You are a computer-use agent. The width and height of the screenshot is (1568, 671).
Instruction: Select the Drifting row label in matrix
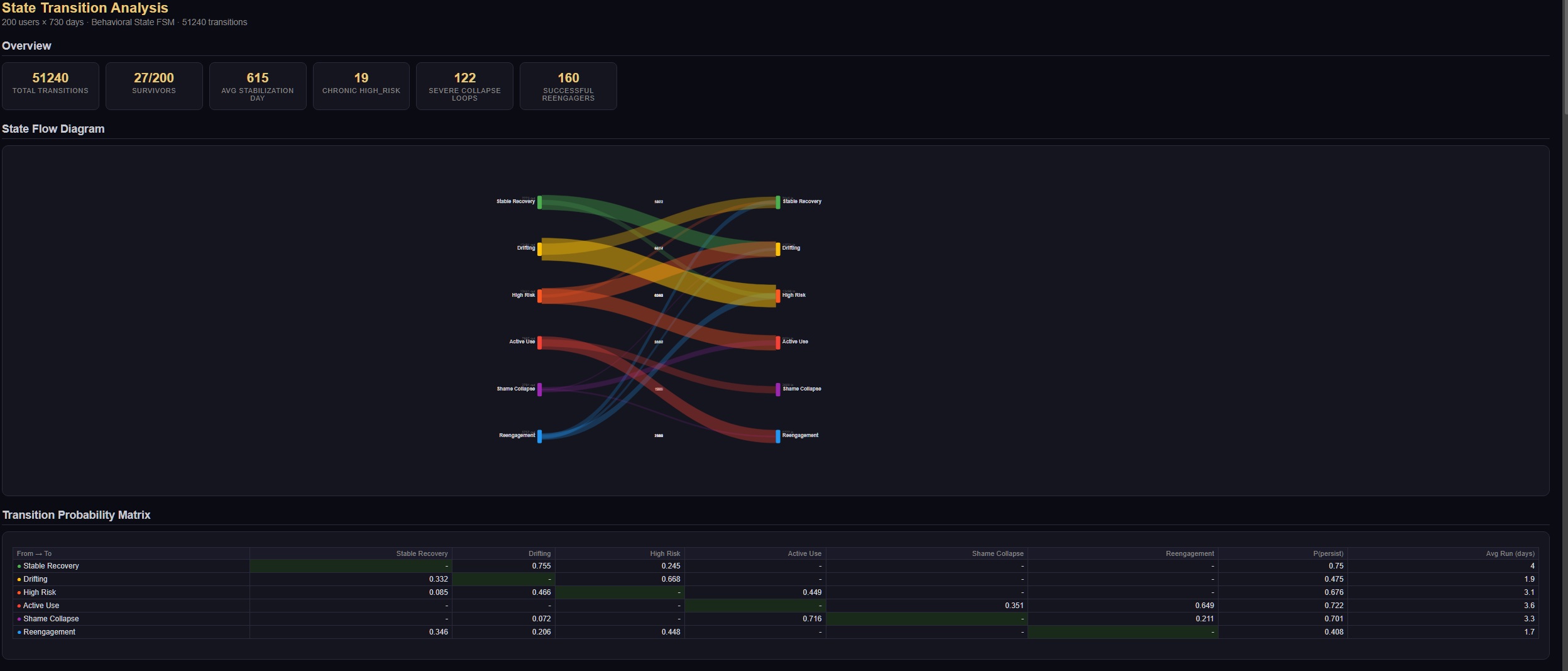[131, 579]
